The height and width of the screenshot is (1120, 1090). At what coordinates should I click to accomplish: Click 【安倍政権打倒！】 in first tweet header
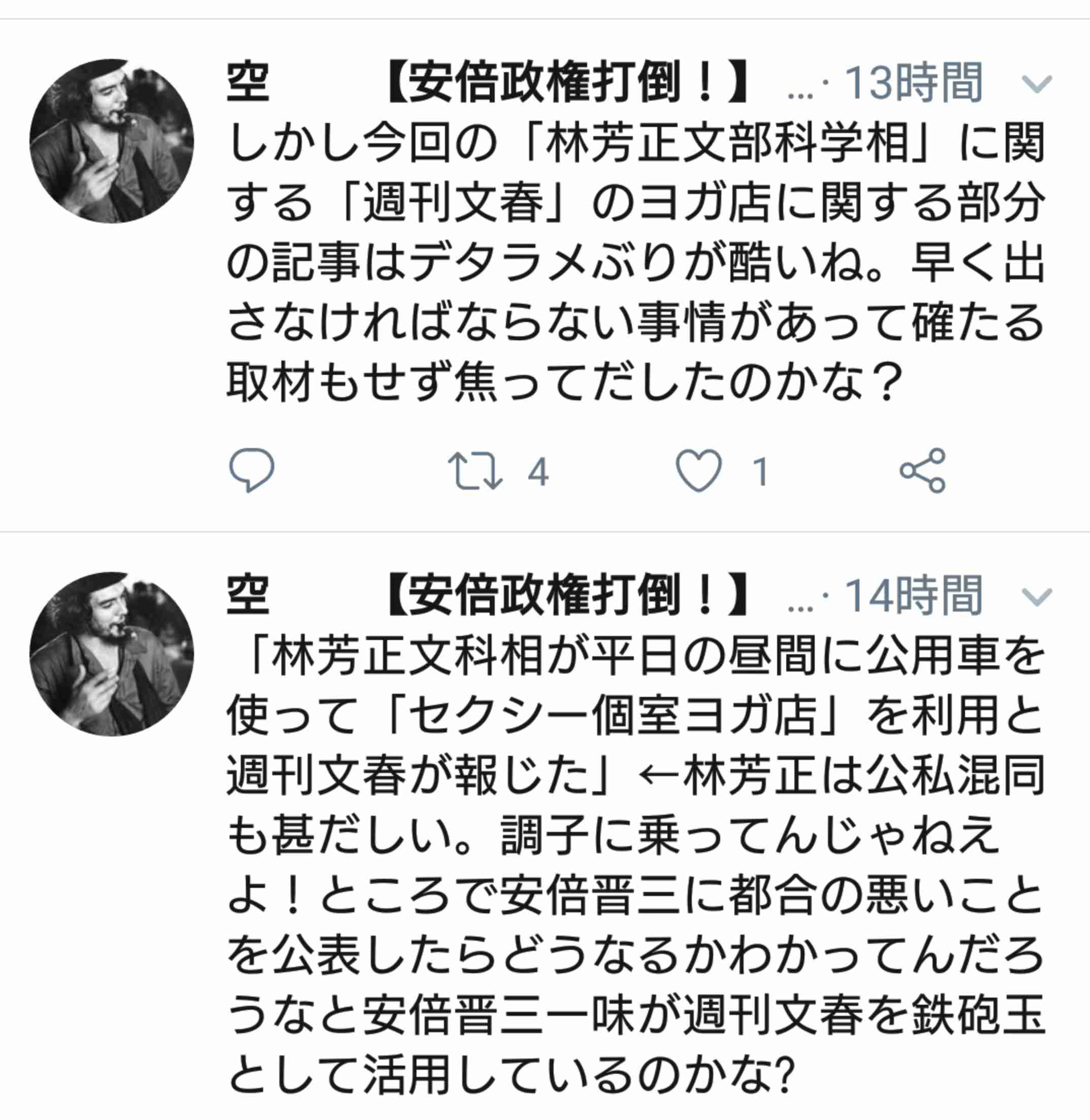tap(567, 82)
